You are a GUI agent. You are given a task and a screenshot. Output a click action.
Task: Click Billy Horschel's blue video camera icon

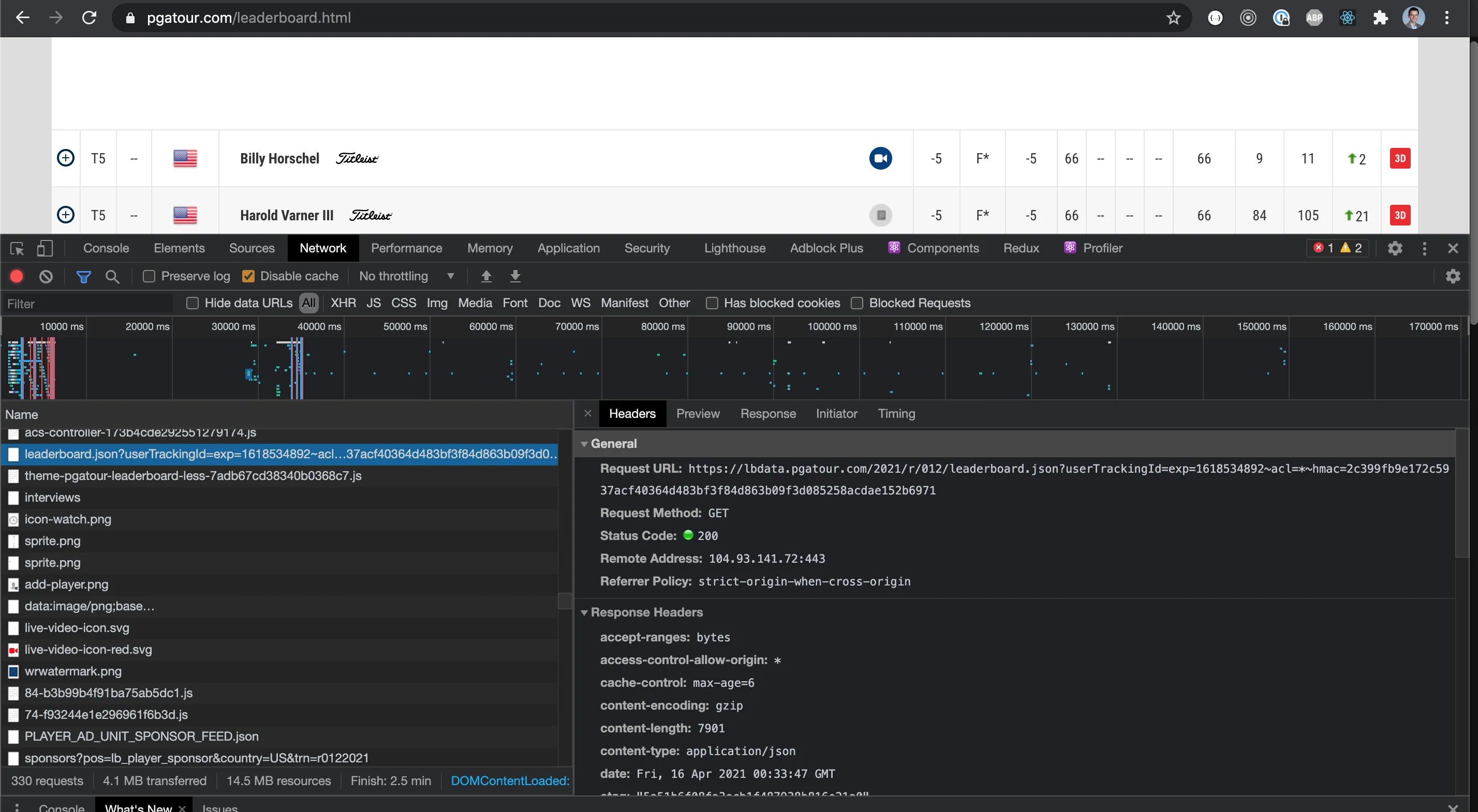tap(880, 158)
